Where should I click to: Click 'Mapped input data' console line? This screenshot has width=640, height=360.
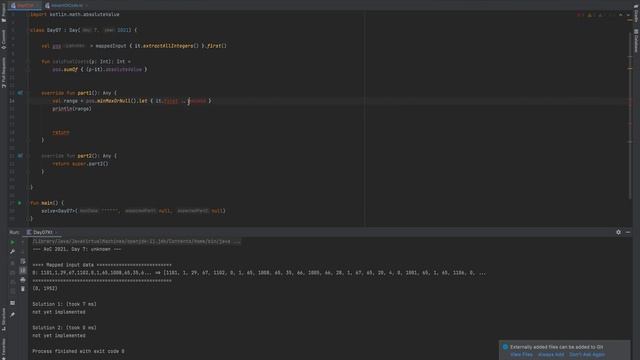click(x=102, y=265)
